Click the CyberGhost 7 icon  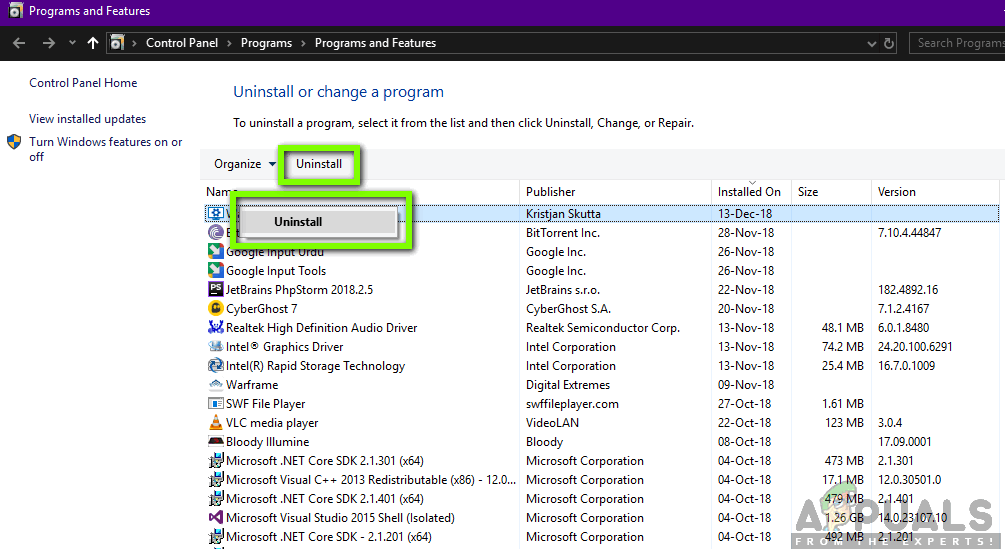(216, 308)
